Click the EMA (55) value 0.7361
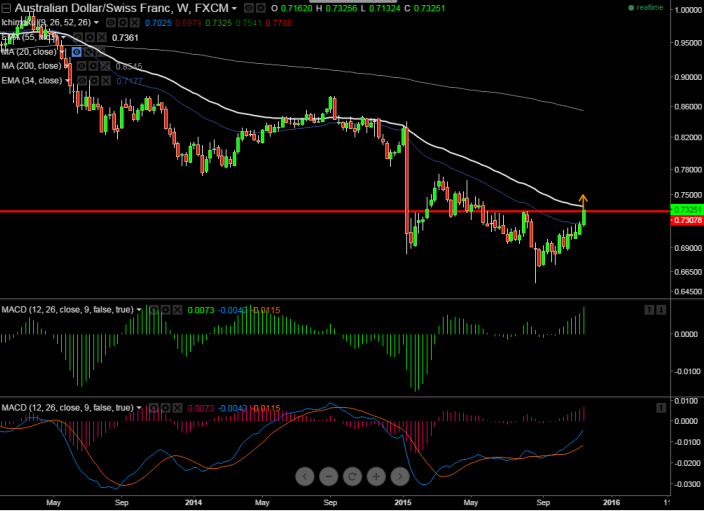 (125, 38)
